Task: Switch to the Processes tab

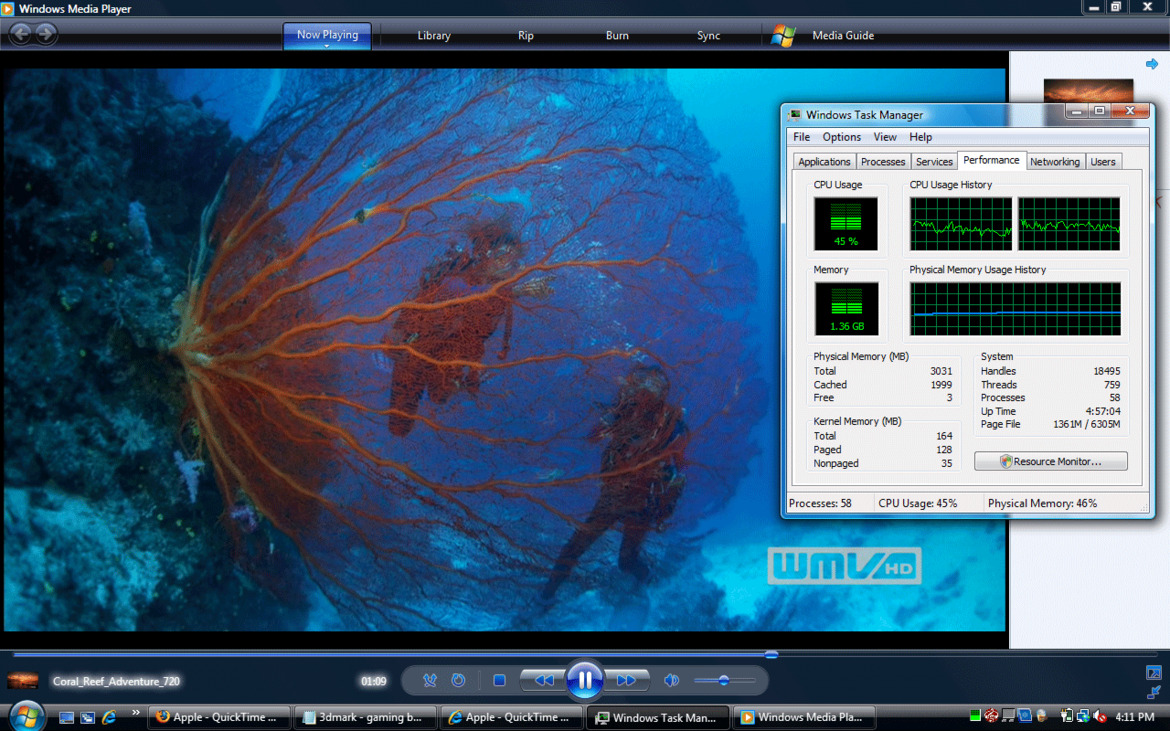Action: [x=883, y=162]
